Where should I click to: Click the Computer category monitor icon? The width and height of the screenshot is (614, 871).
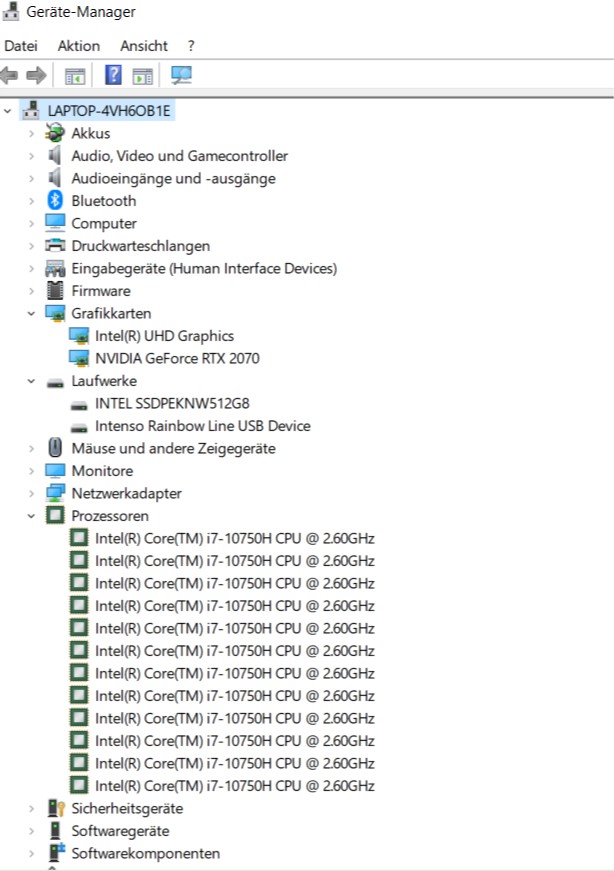[x=54, y=223]
